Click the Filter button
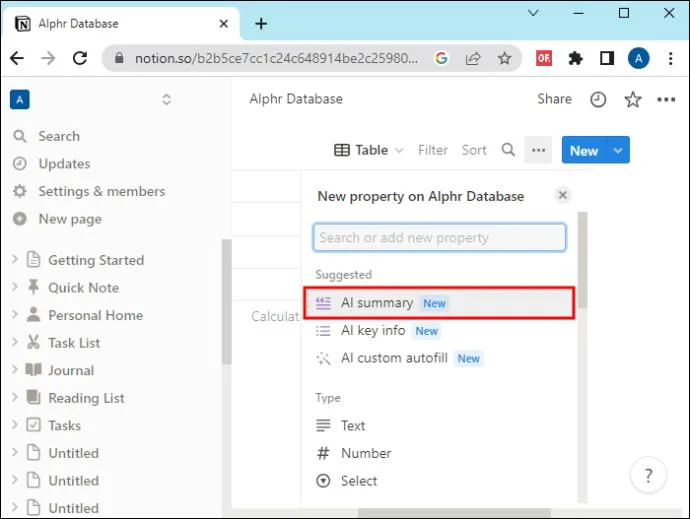Screen dimensions: 690x519 pos(433,150)
